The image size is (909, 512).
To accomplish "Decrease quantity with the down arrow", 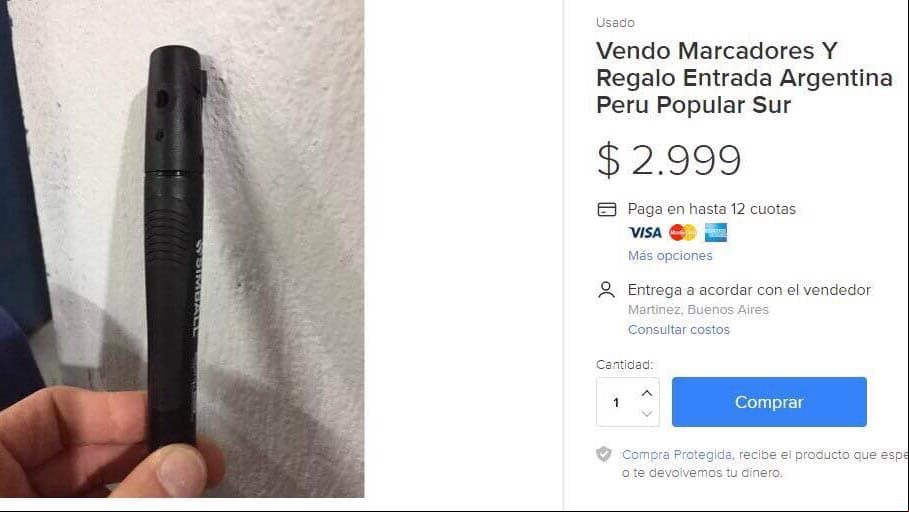I will [647, 413].
